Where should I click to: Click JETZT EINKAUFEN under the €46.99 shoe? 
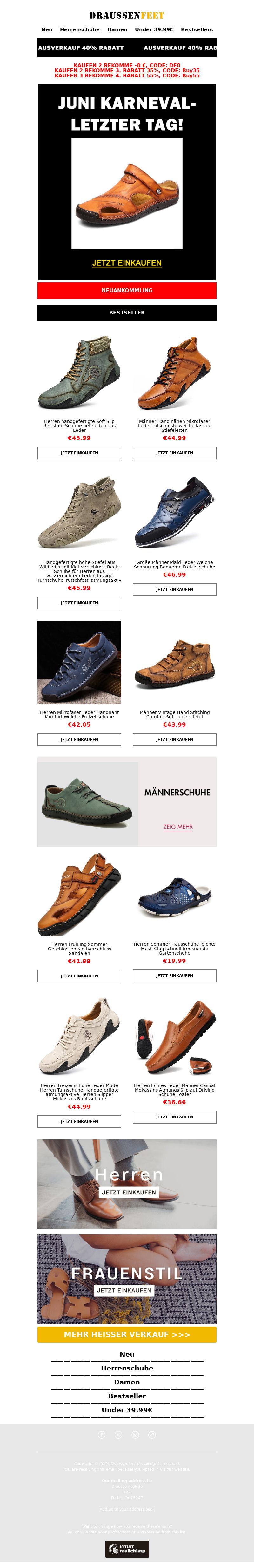[x=174, y=589]
